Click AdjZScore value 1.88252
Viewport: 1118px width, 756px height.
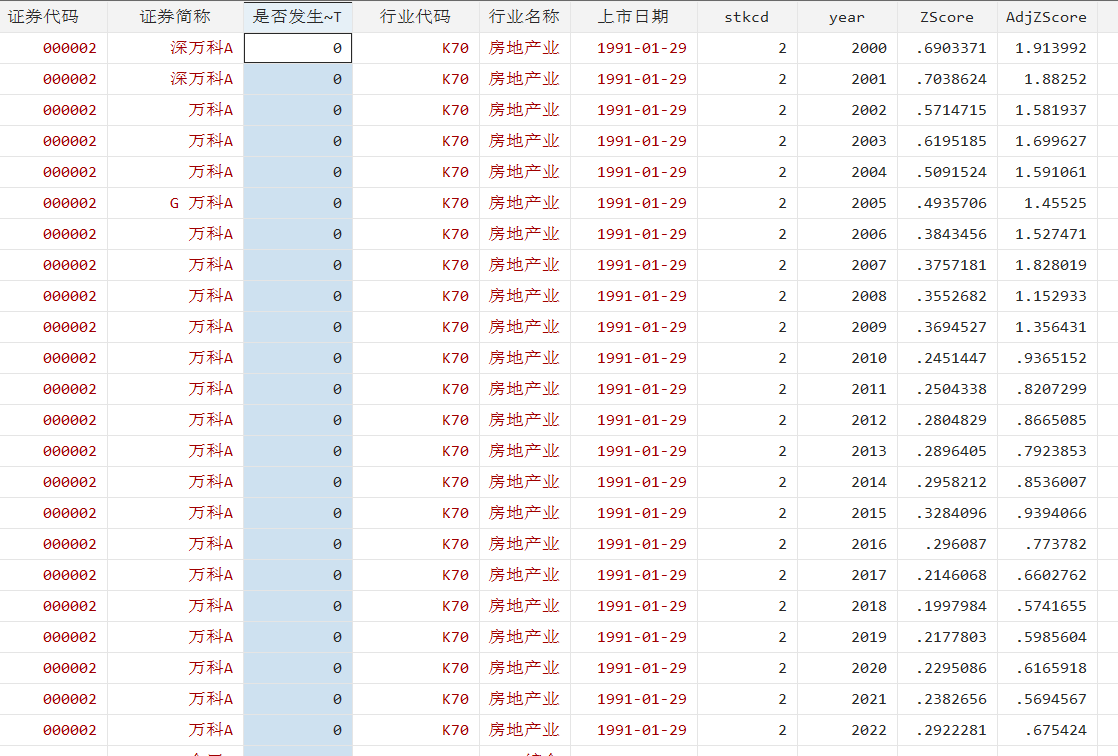(1055, 79)
